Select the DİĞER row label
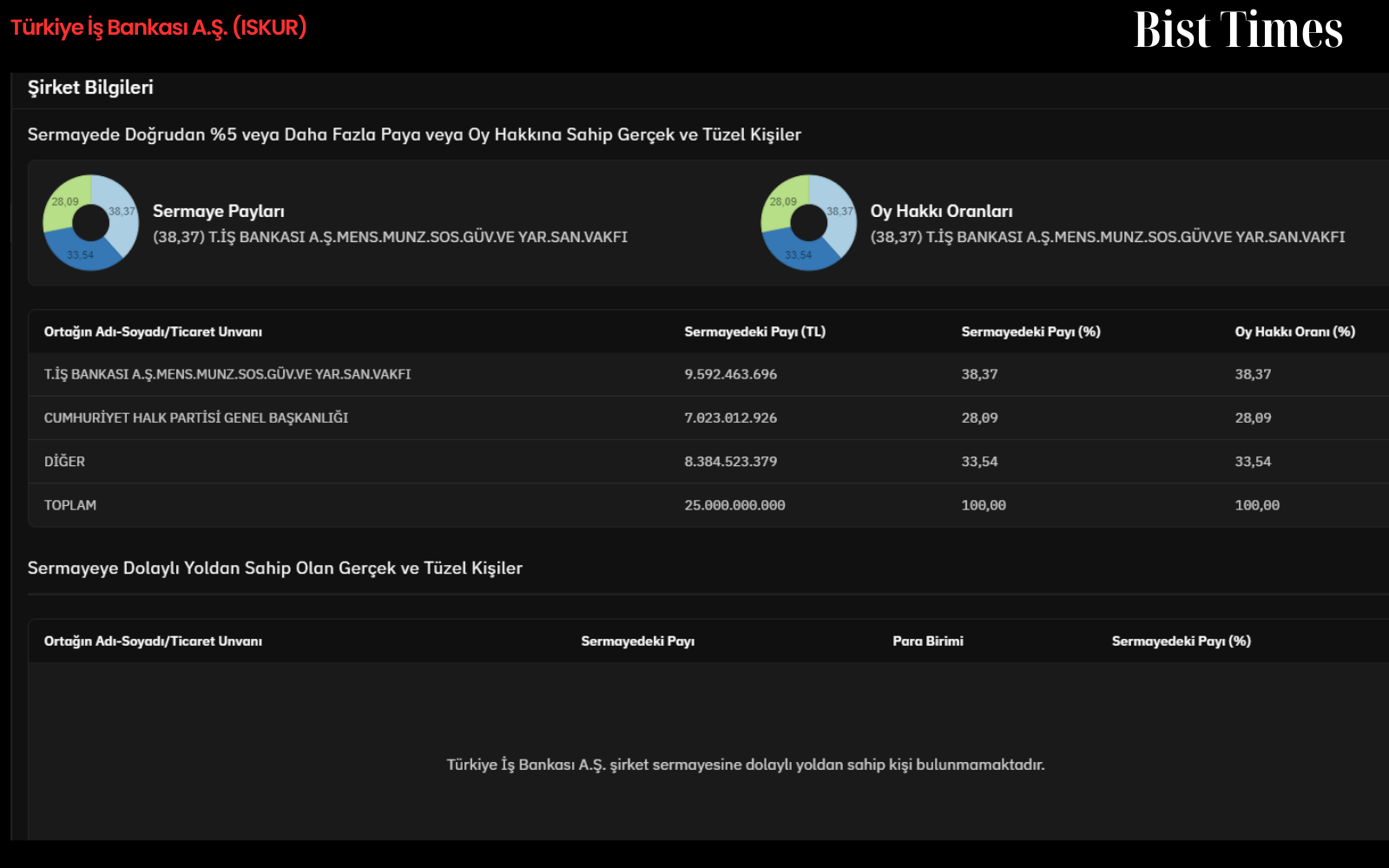This screenshot has width=1389, height=868. pos(64,461)
